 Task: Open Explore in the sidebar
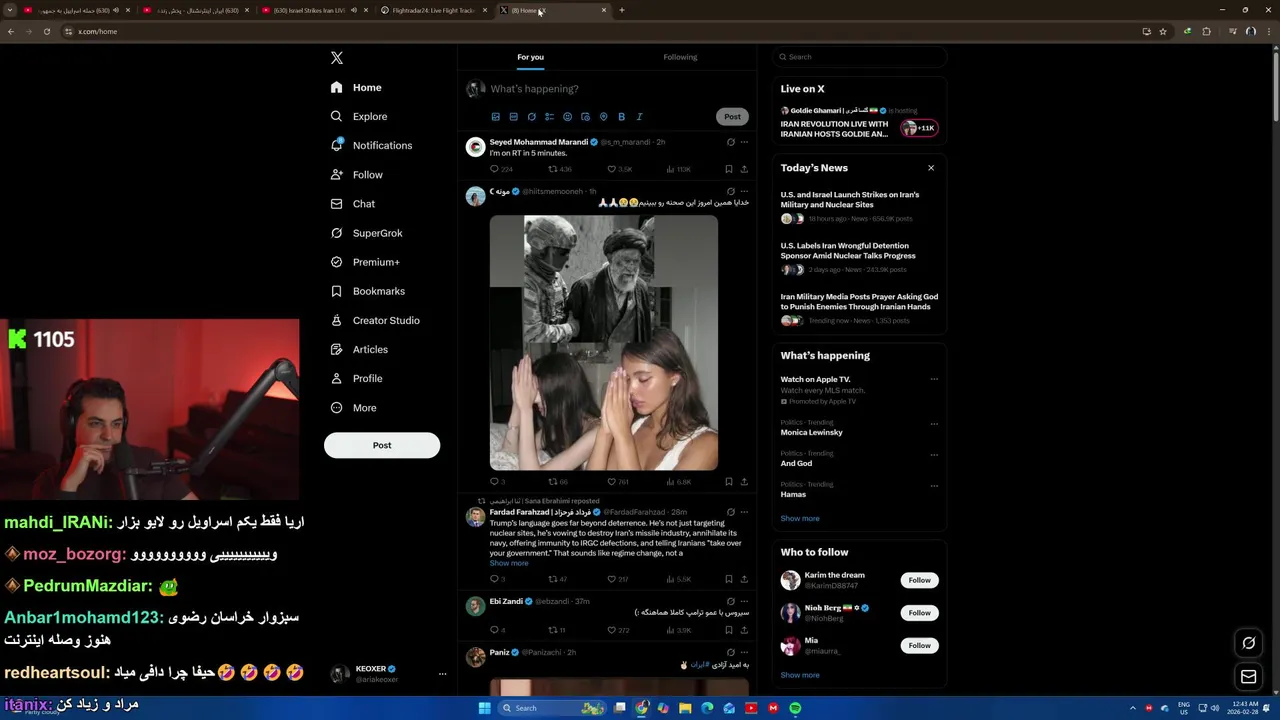(359, 116)
